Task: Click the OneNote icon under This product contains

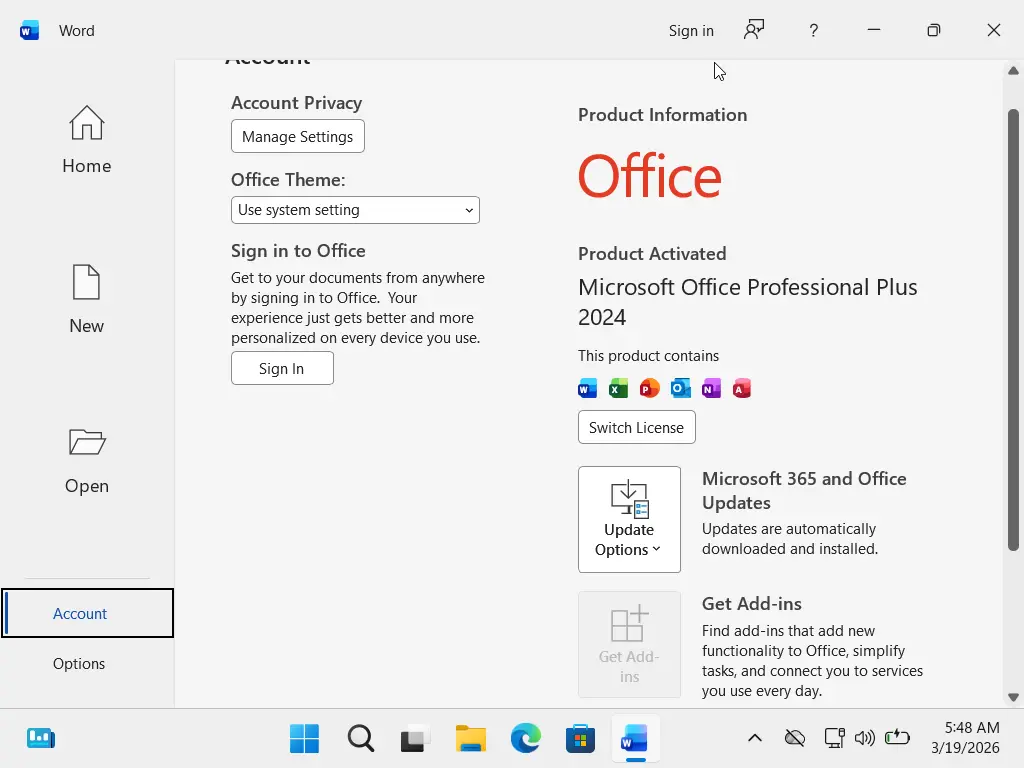Action: [711, 389]
